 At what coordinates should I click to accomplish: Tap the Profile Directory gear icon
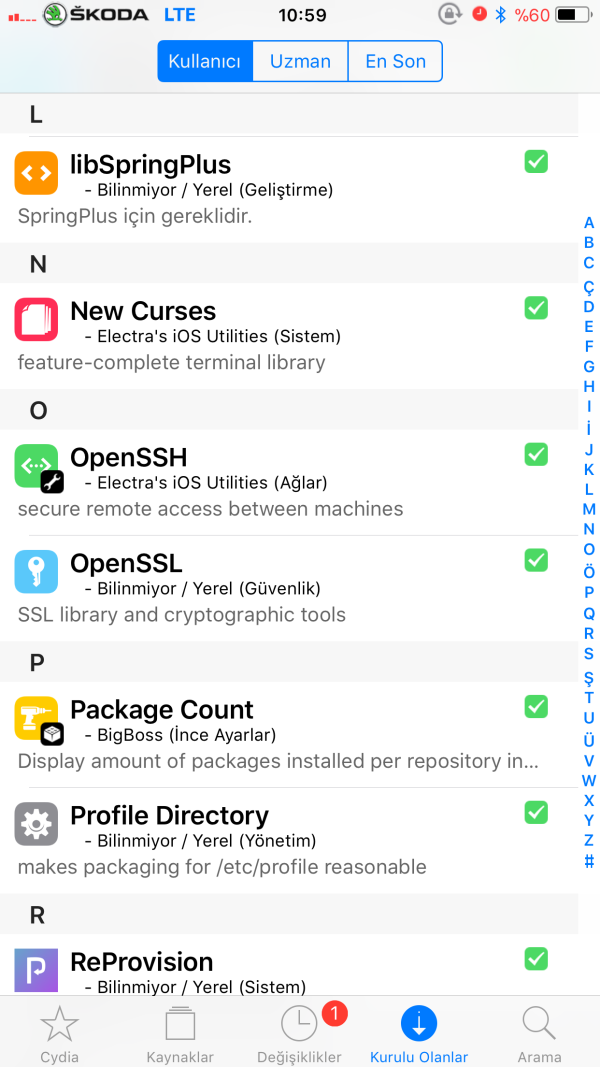36,824
